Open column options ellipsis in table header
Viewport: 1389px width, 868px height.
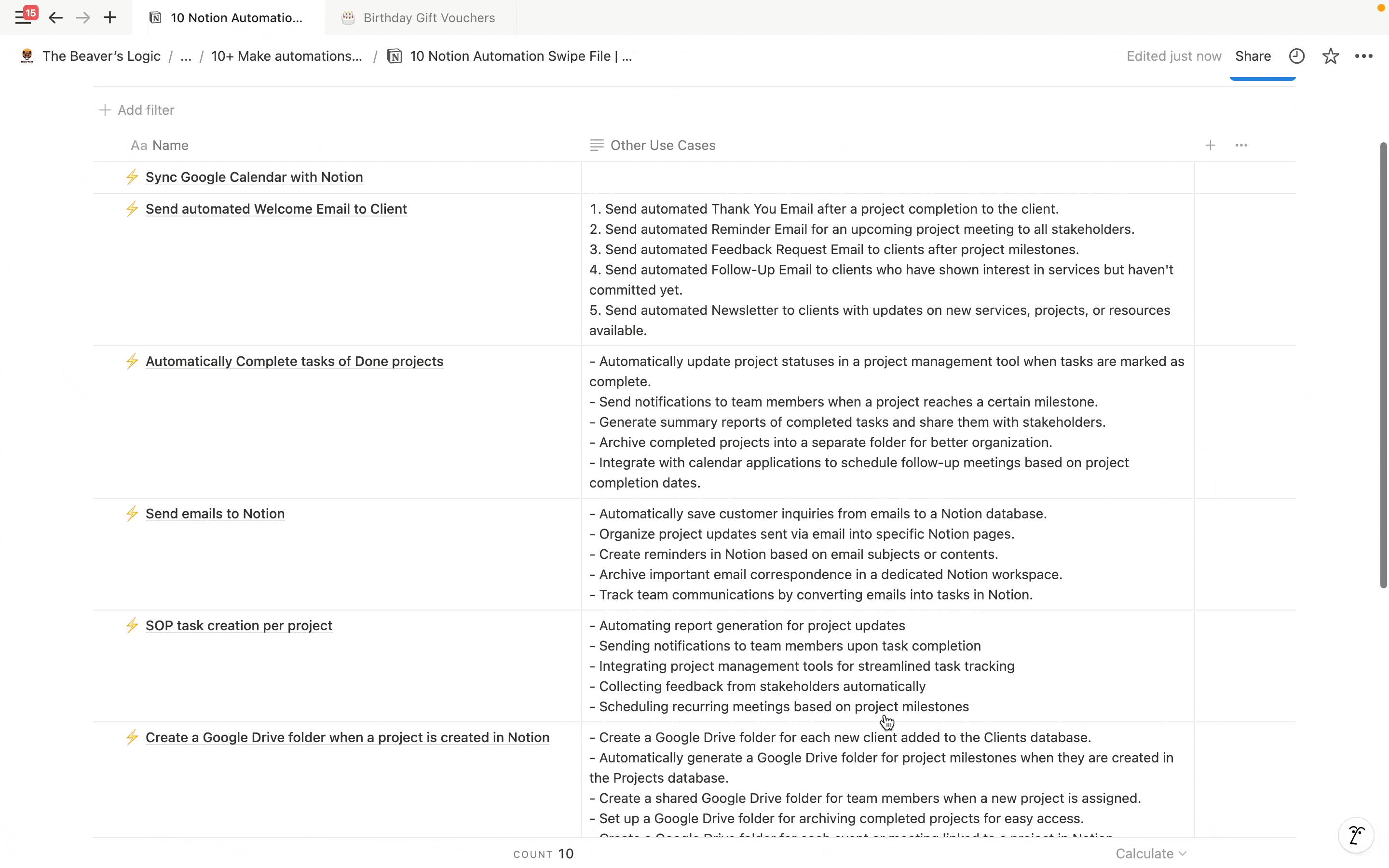coord(1241,146)
